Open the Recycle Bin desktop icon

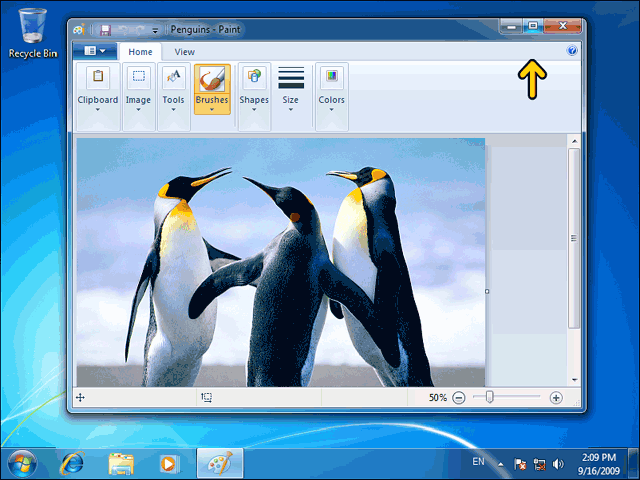tap(33, 33)
